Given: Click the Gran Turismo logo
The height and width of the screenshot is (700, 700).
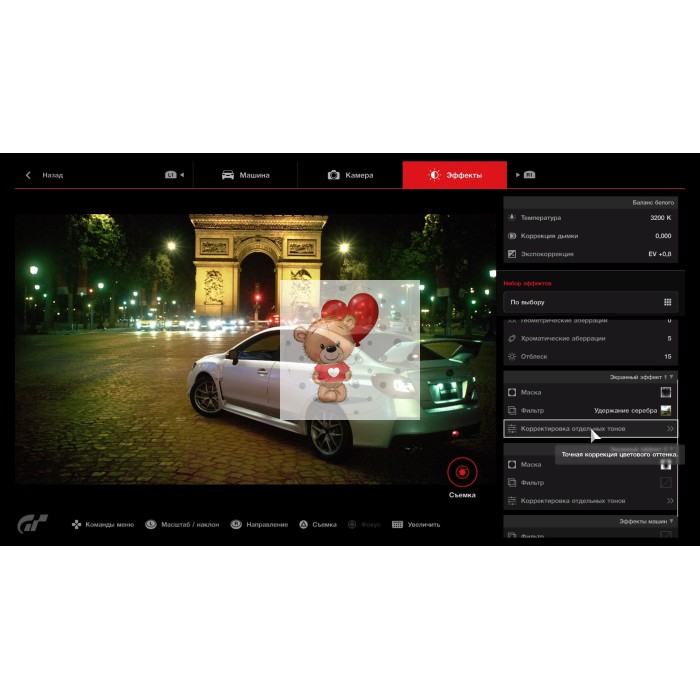Looking at the screenshot, I should pos(33,524).
